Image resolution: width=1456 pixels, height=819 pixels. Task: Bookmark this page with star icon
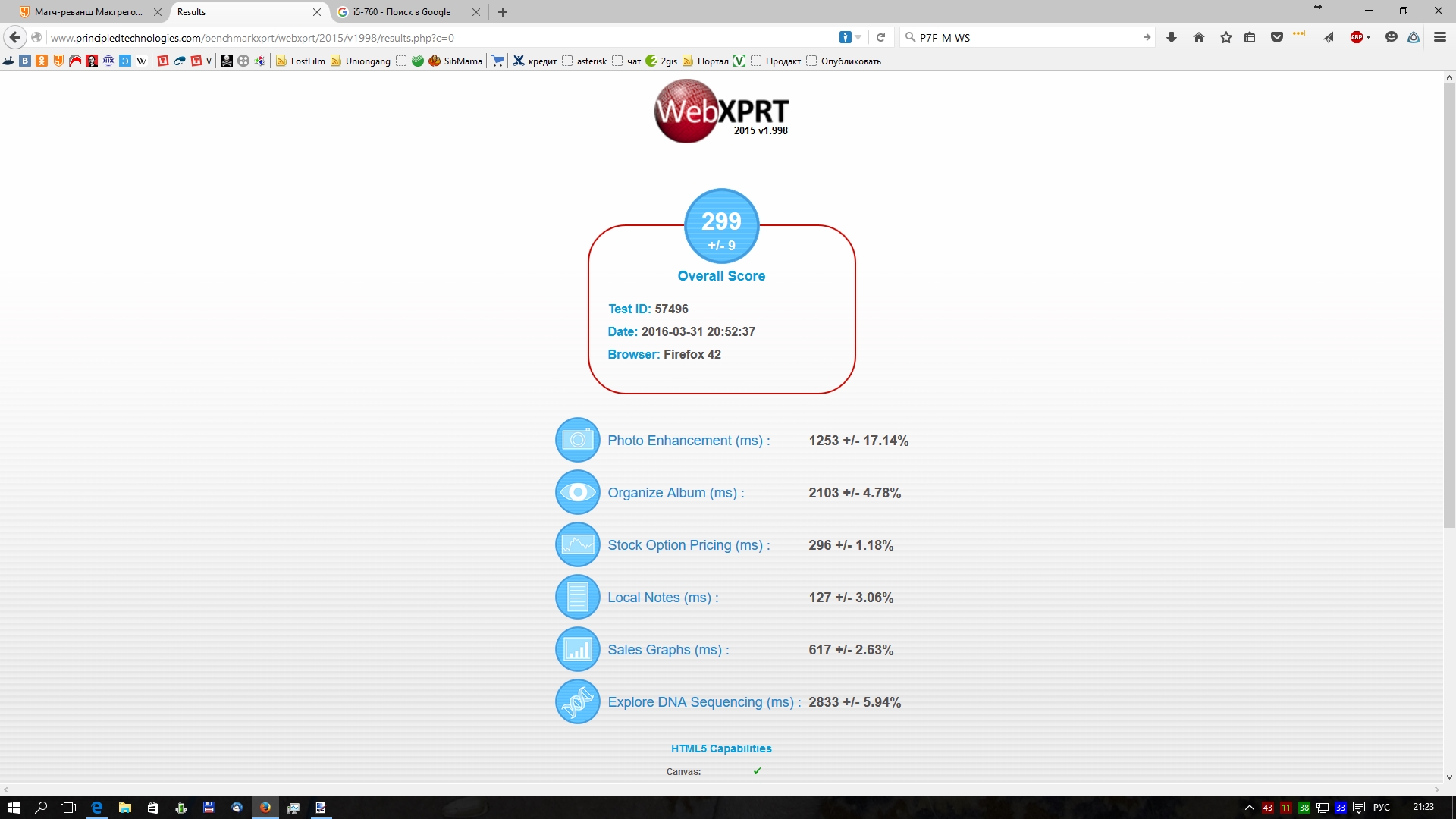coord(1226,37)
